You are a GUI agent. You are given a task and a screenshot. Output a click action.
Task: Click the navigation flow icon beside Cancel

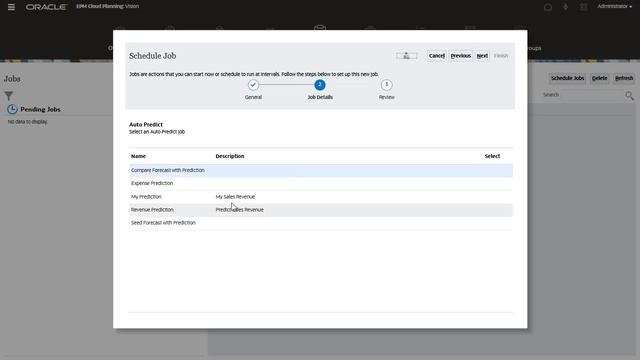click(407, 56)
